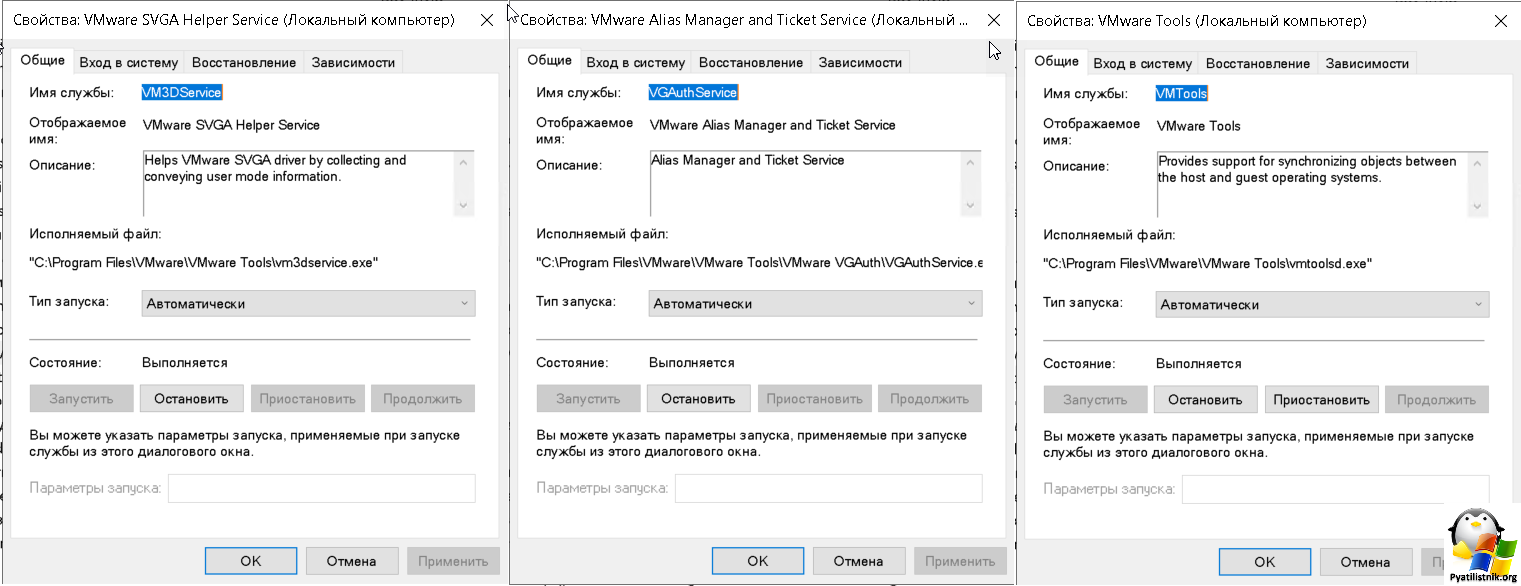Expand startup type dropdown in VMware SVGA Helper window
This screenshot has height=586, width=1521.
coord(309,303)
